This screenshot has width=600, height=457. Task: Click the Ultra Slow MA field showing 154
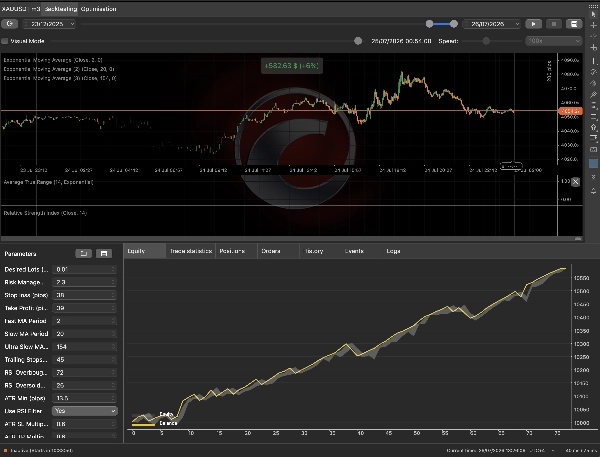tap(84, 347)
